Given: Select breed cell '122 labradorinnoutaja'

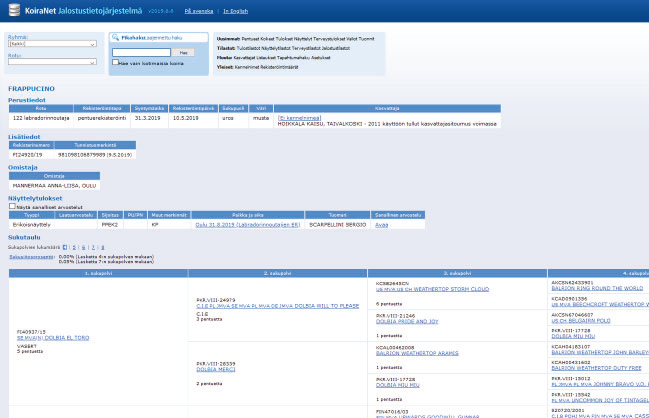Looking at the screenshot, I should [x=41, y=118].
